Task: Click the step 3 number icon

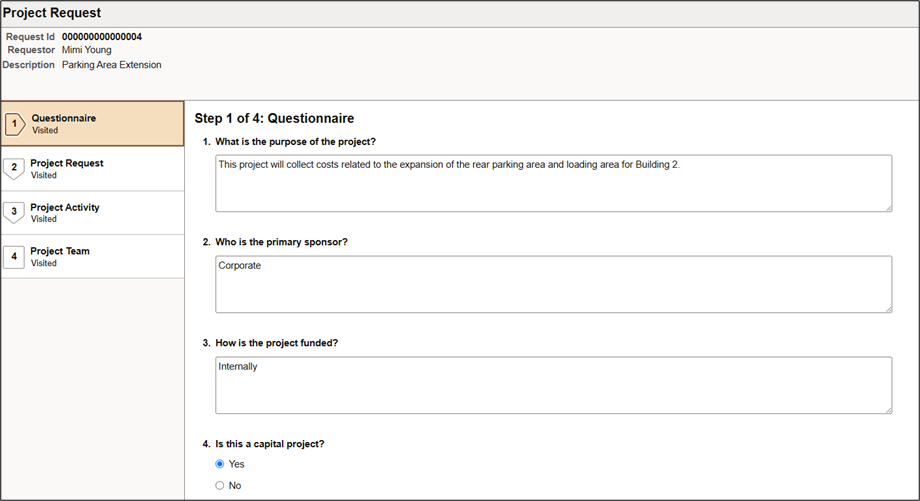Action: (x=14, y=212)
